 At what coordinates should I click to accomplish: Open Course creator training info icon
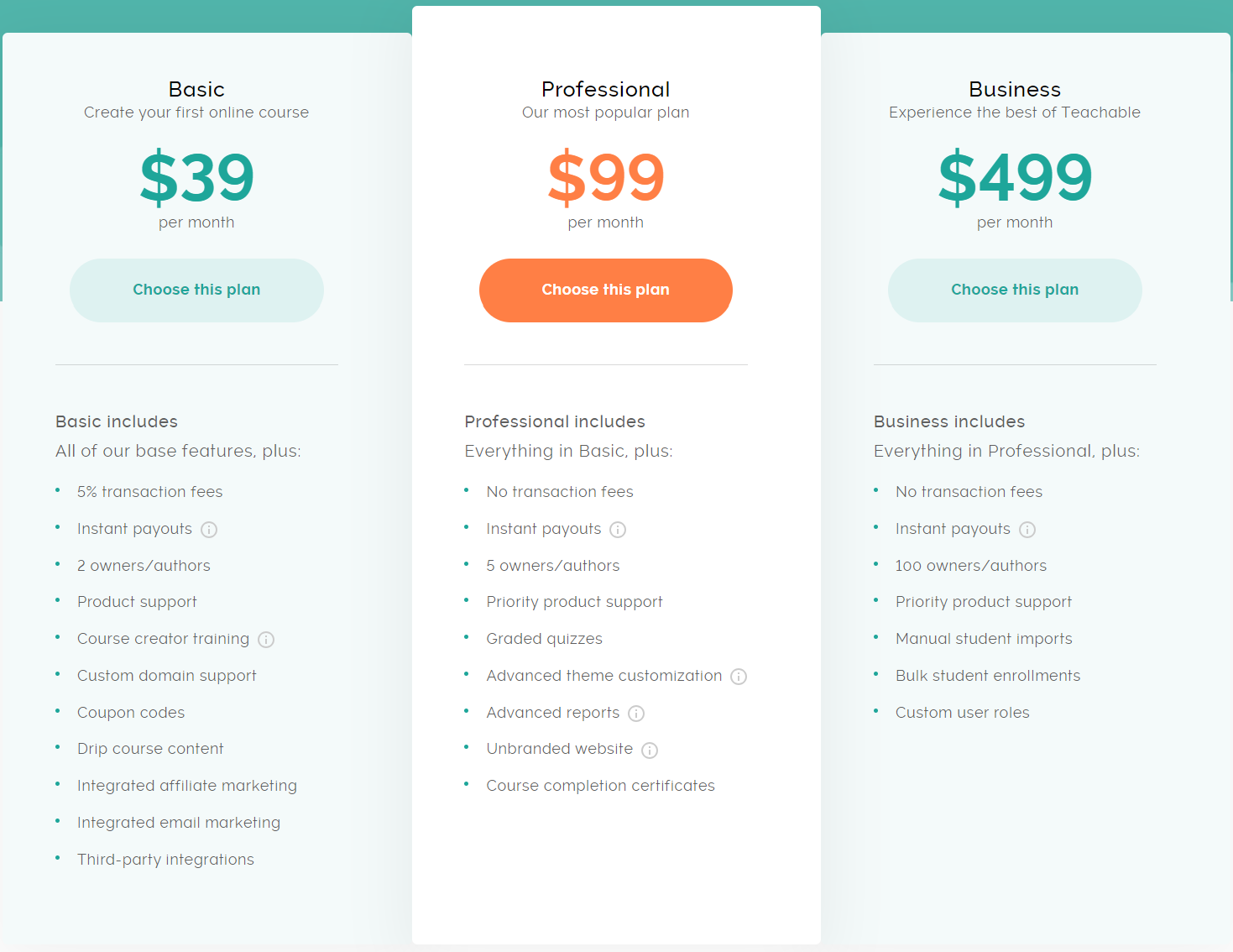click(266, 640)
